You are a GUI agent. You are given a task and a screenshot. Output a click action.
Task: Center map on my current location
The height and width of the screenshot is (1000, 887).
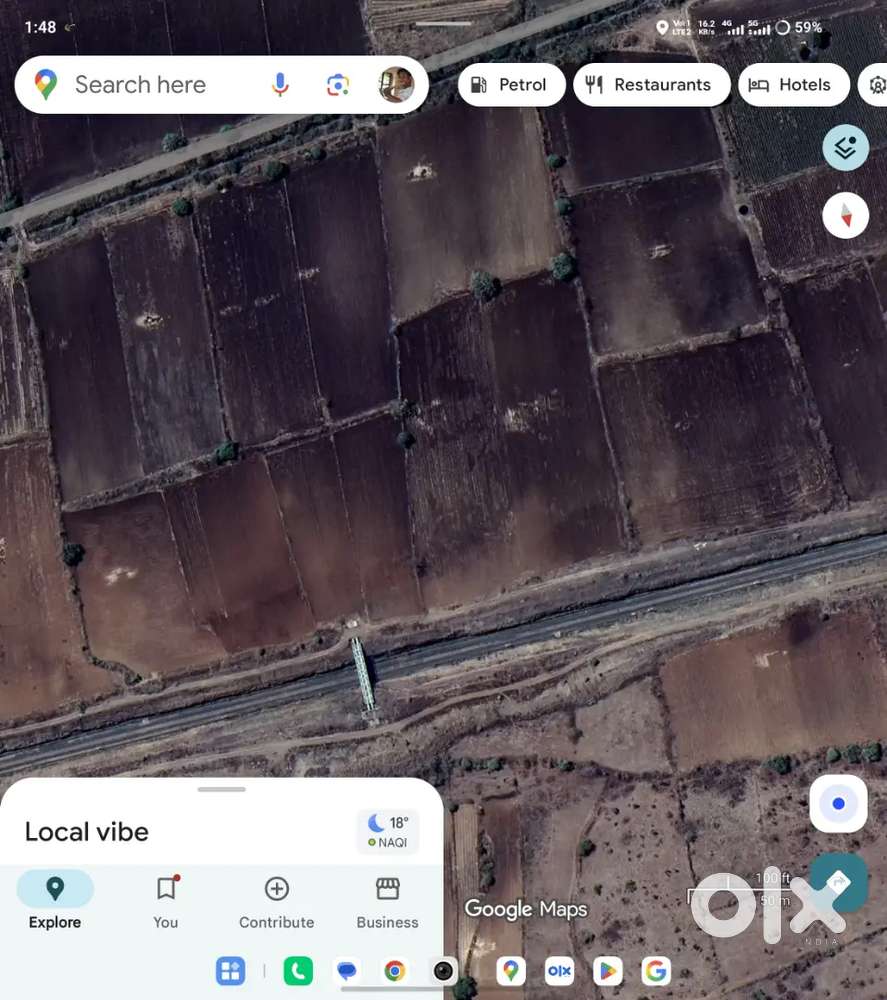[838, 803]
